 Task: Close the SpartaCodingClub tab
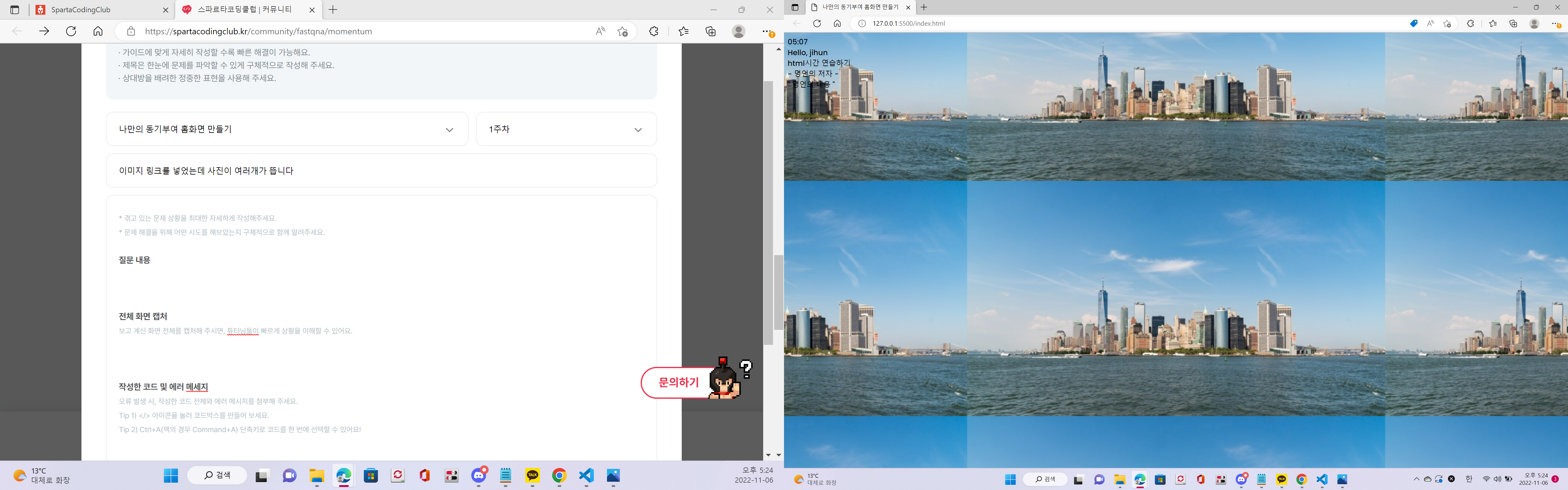(x=166, y=10)
